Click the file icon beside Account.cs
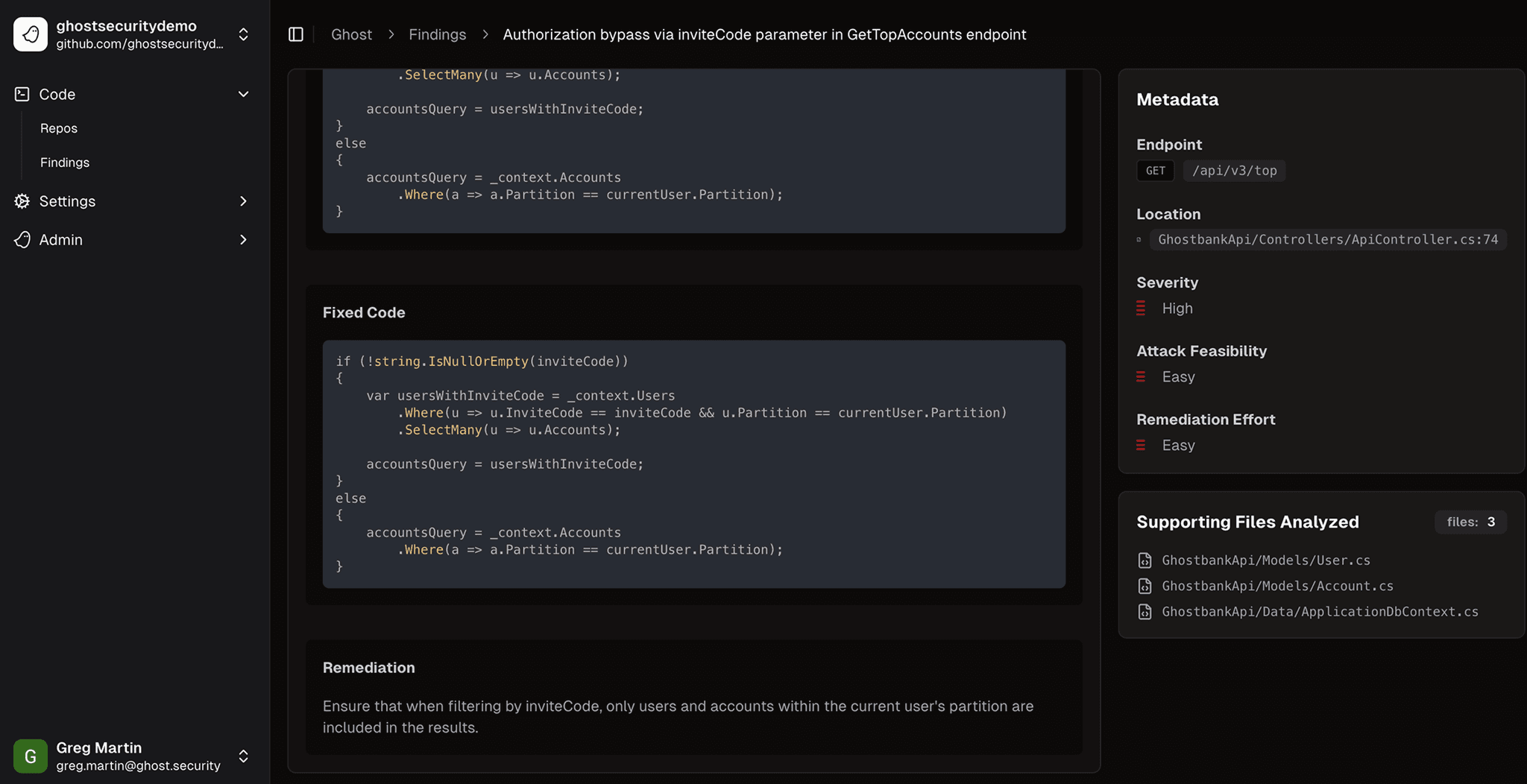 coord(1145,587)
